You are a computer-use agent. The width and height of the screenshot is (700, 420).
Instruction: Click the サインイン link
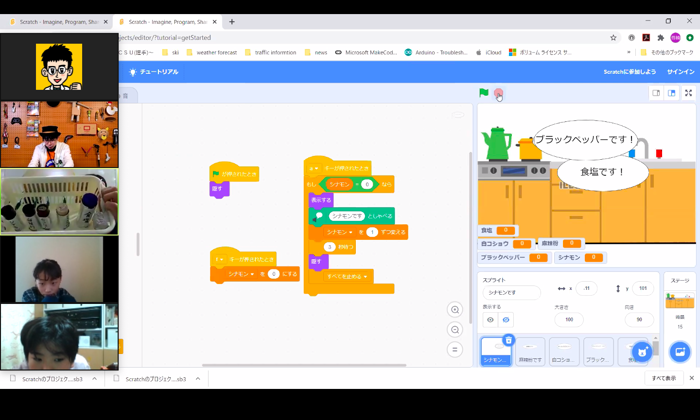tap(680, 72)
